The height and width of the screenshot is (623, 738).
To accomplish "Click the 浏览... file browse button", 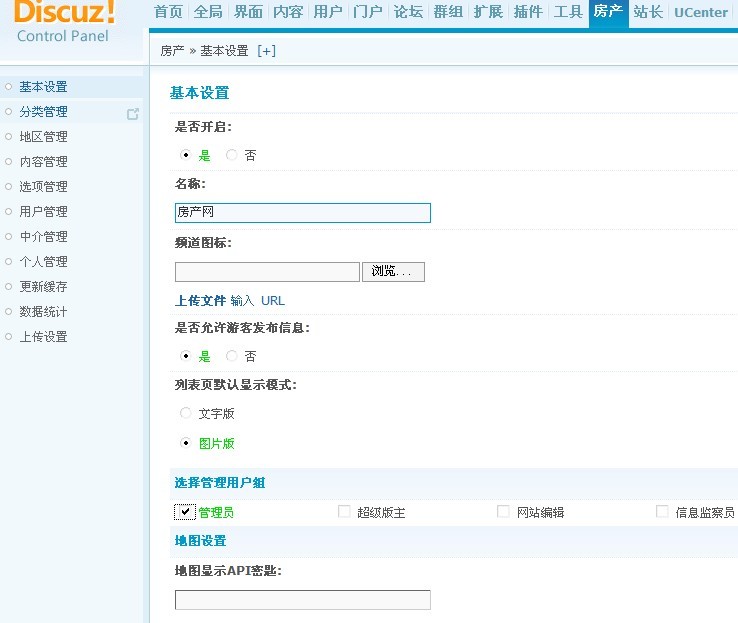I will pyautogui.click(x=393, y=272).
